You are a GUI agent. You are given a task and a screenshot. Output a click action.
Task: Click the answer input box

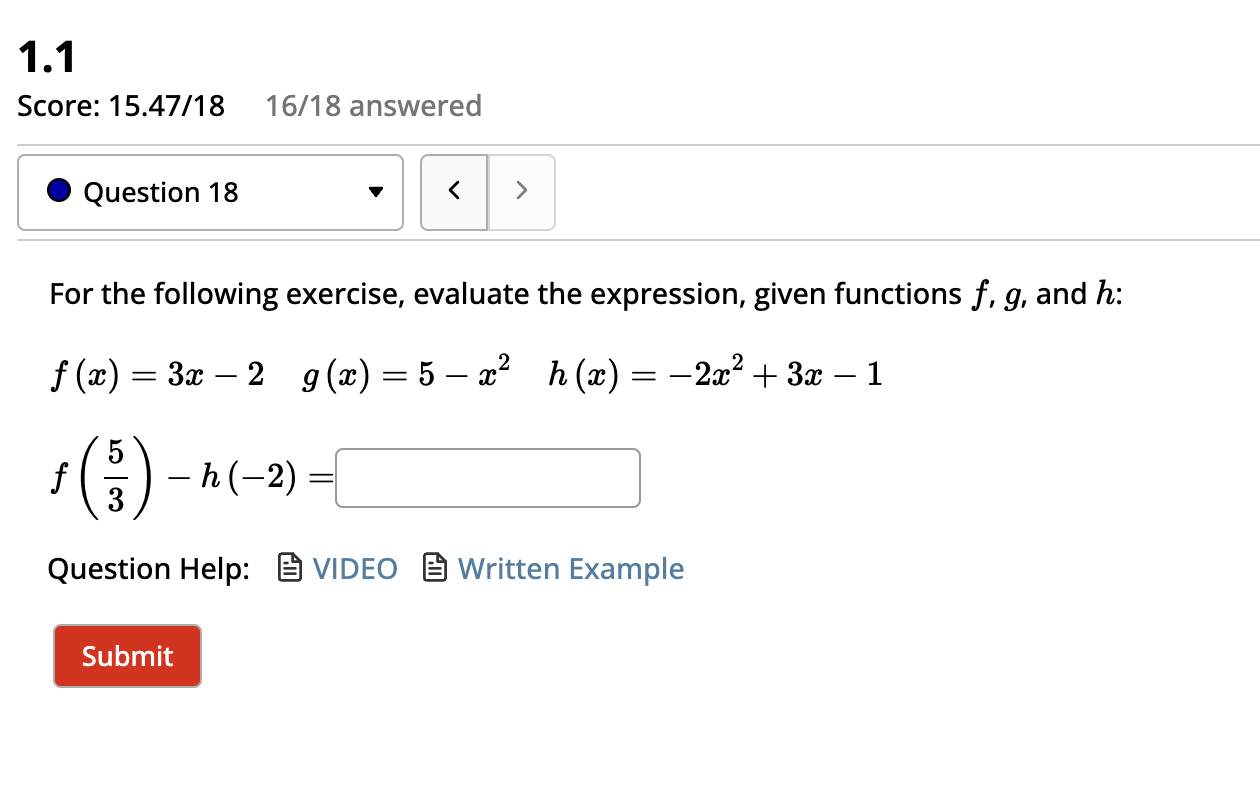coord(487,478)
